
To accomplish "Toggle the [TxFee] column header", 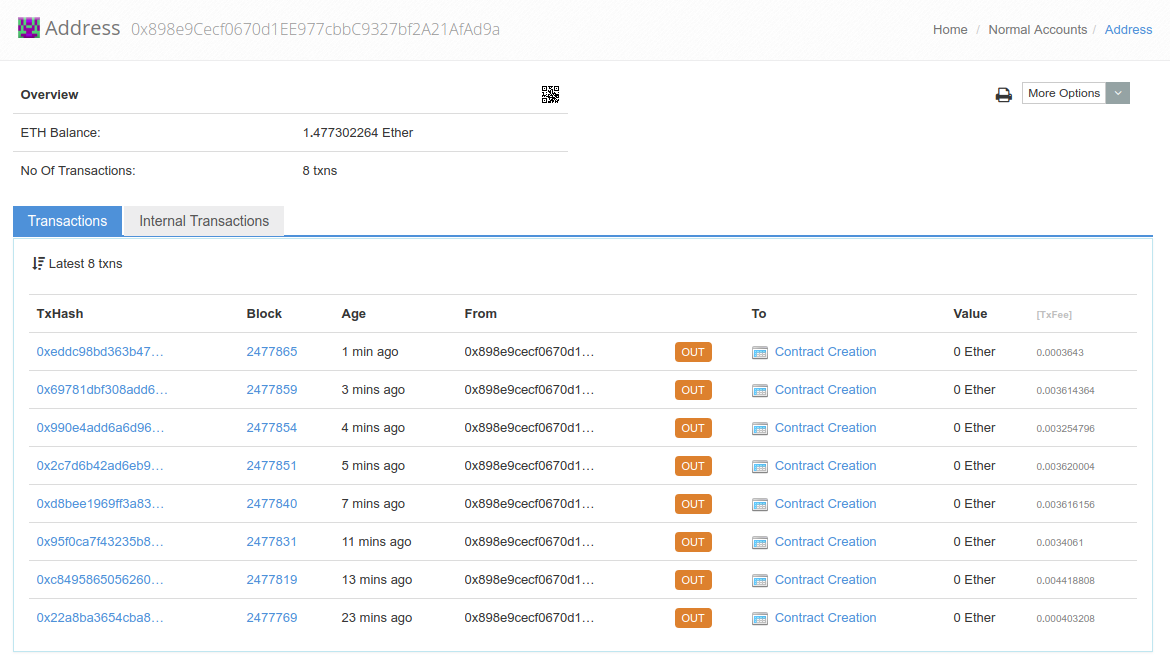I will 1054,315.
